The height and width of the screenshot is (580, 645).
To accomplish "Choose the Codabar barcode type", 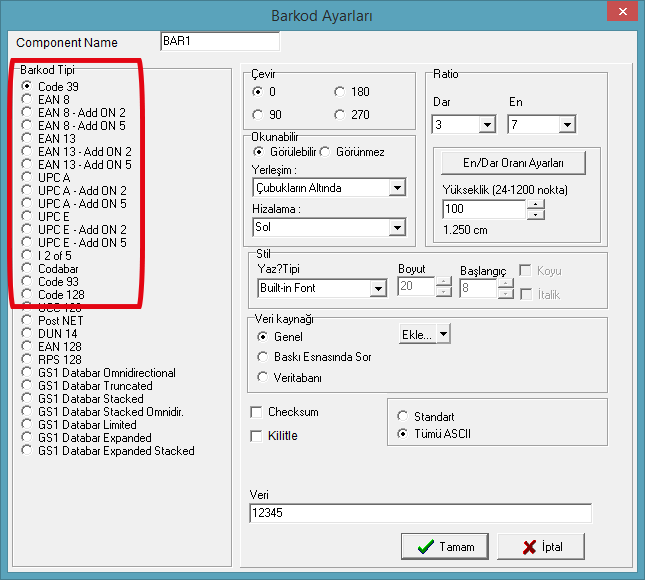I will (x=27, y=269).
